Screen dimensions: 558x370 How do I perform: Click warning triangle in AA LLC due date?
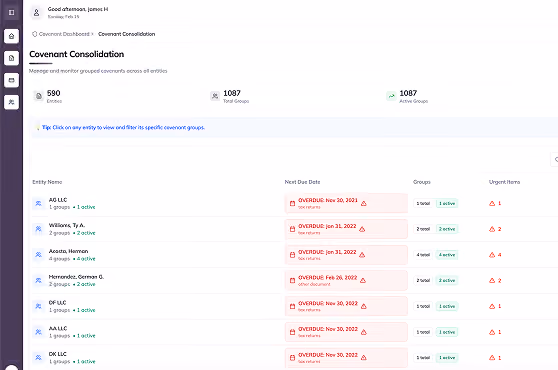click(x=364, y=332)
